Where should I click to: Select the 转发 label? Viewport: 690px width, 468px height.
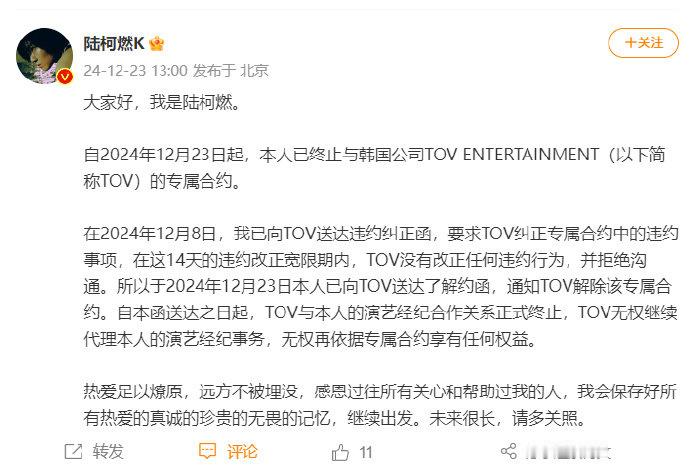(x=108, y=452)
